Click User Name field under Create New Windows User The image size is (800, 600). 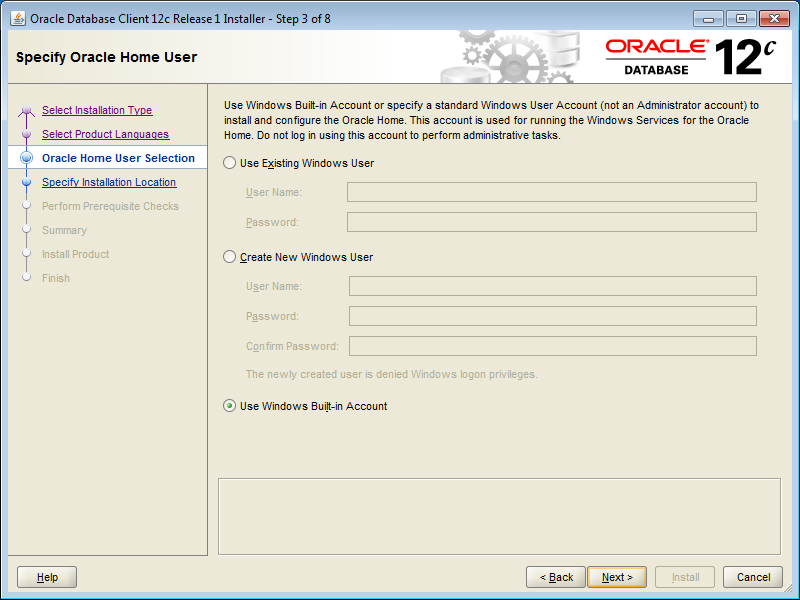click(553, 286)
